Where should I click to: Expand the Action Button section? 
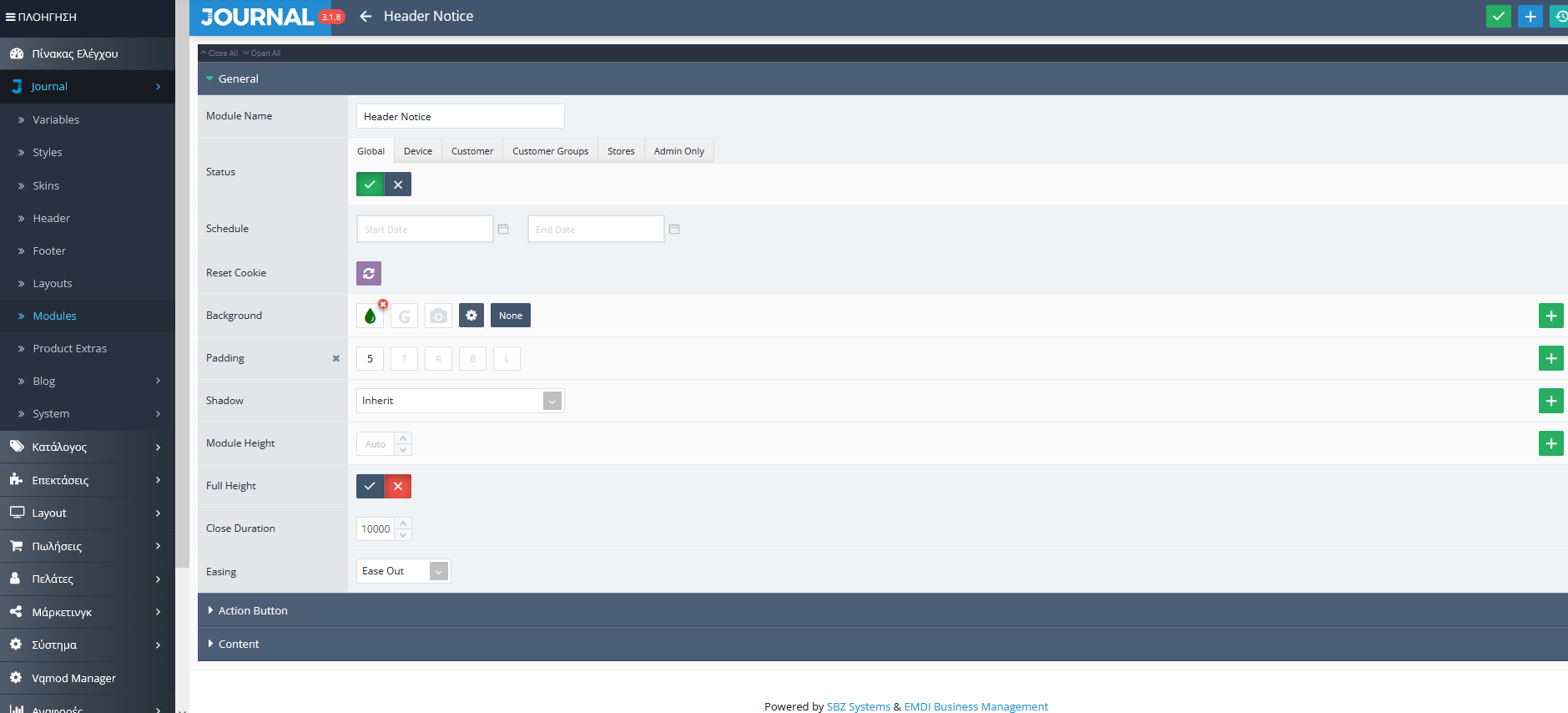(253, 610)
